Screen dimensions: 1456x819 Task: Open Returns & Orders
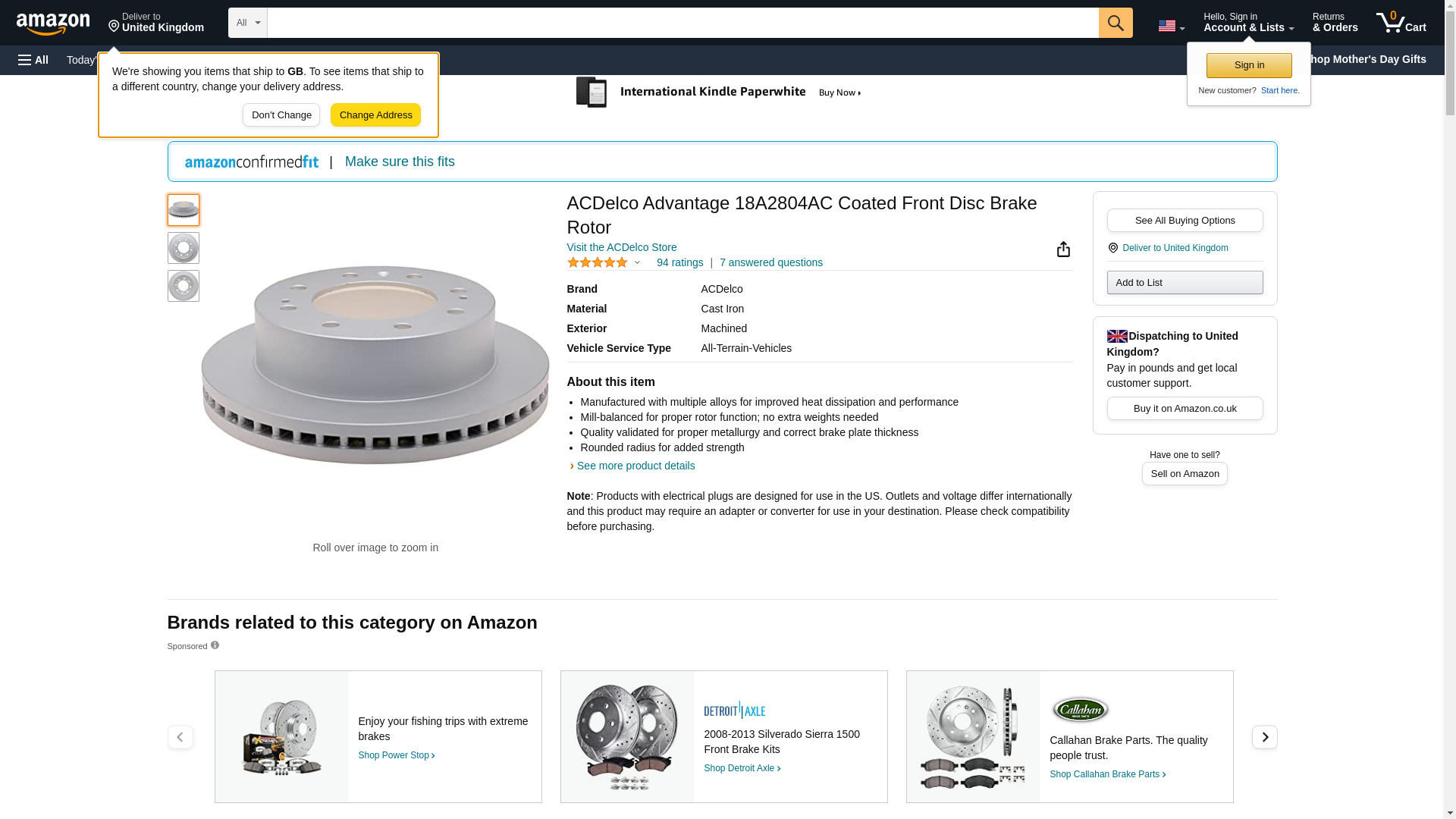pos(1335,23)
